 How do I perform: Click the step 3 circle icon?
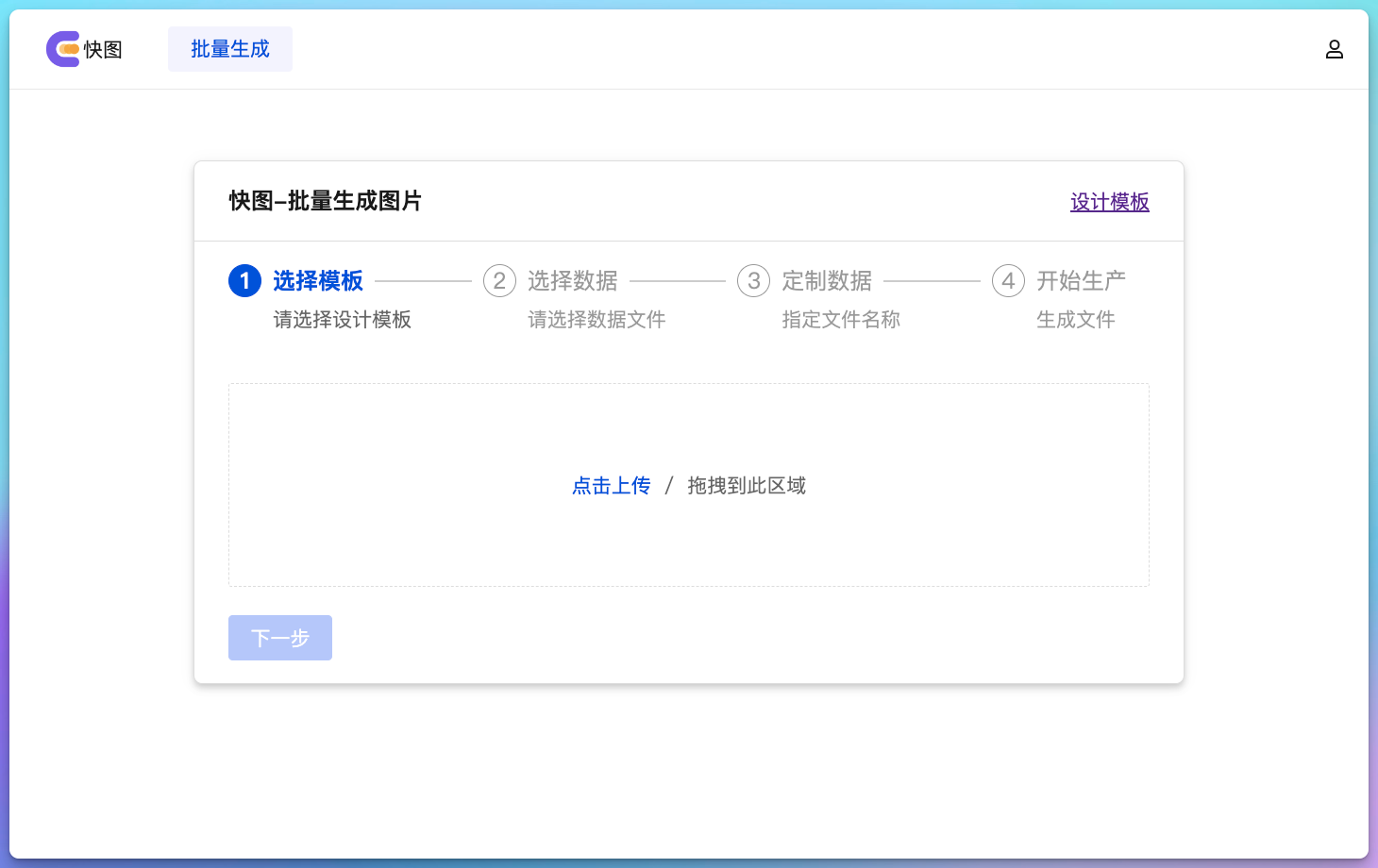[x=753, y=281]
